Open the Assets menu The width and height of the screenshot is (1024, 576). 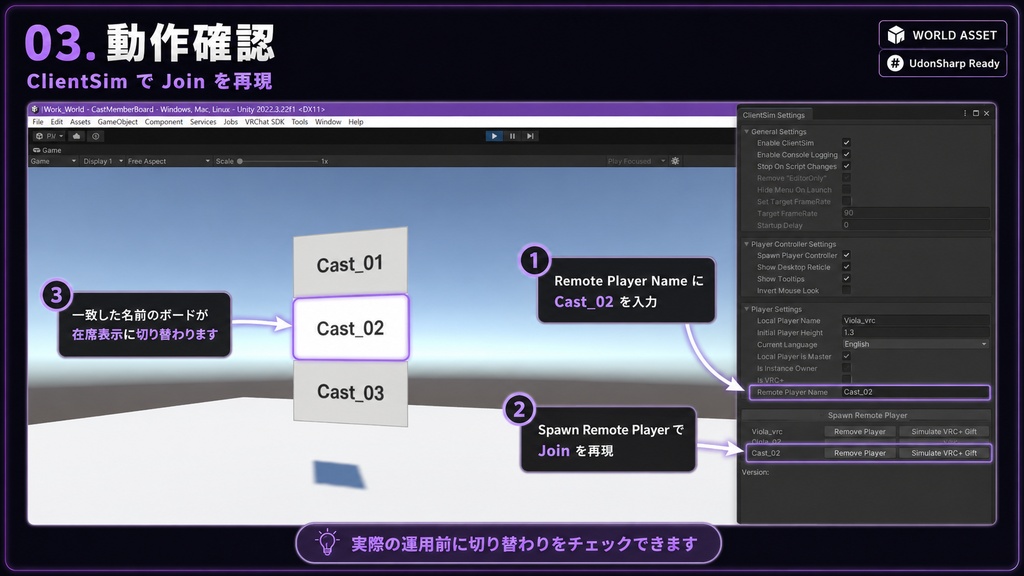point(80,122)
